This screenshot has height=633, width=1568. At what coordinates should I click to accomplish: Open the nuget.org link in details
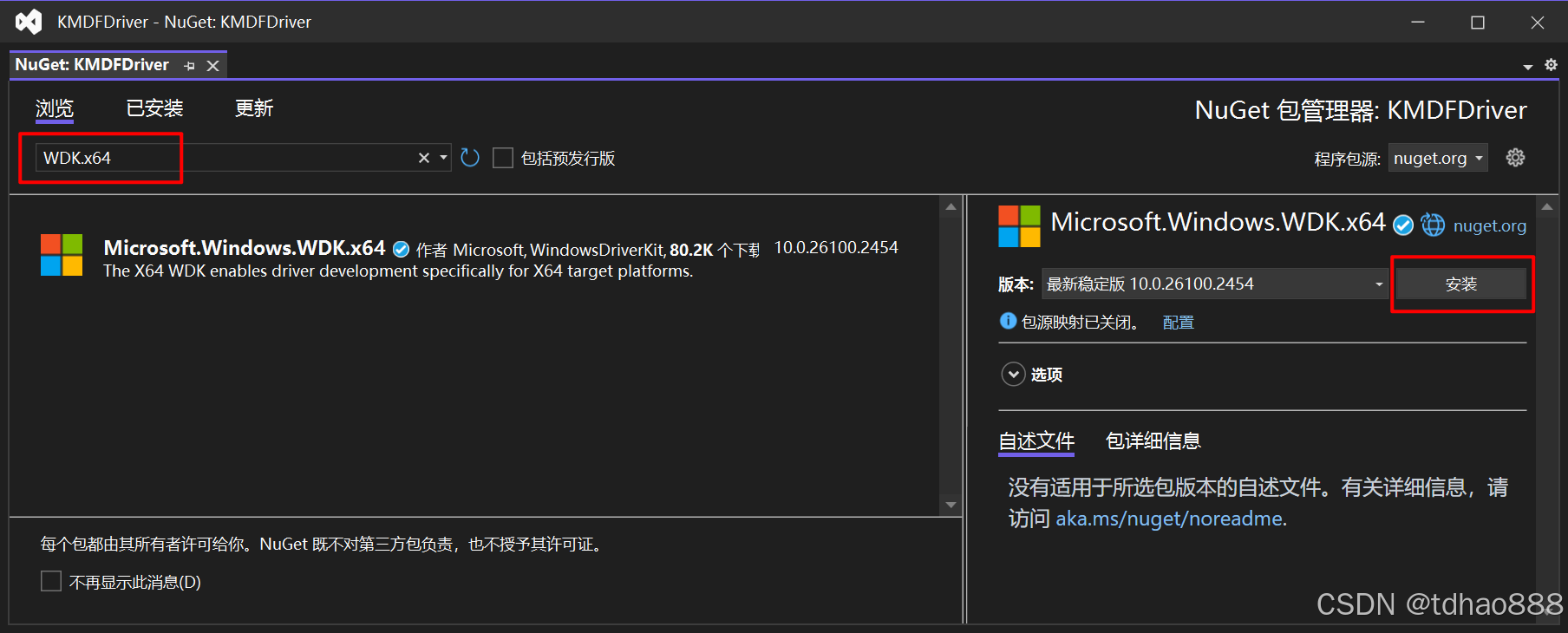[1490, 226]
